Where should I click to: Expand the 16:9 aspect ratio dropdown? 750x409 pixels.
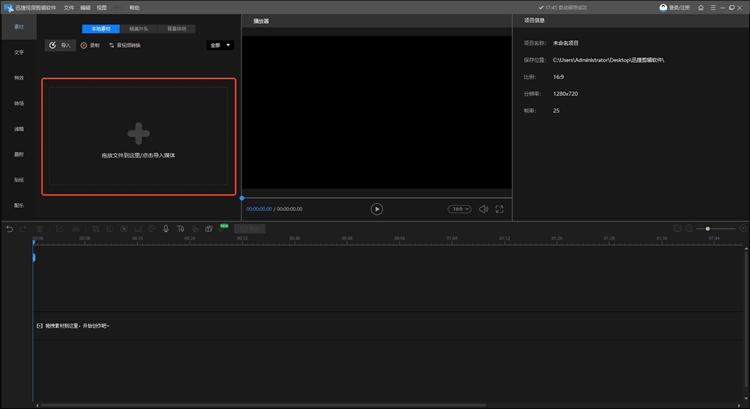coord(458,209)
